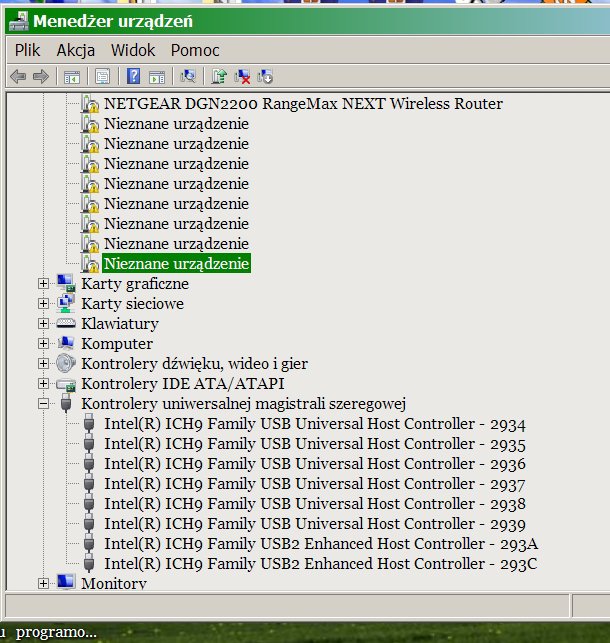610x643 pixels.
Task: Select USB Universal Host Controller - 2937
Action: (x=315, y=484)
